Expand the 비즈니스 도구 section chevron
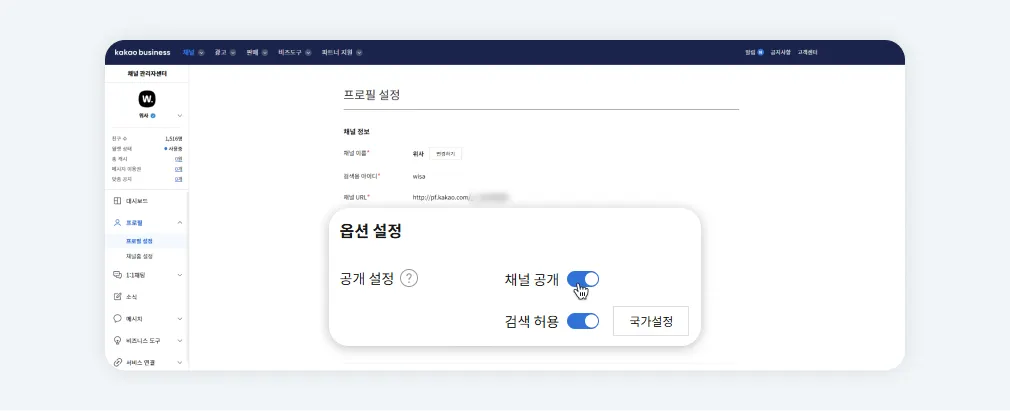Image resolution: width=1010 pixels, height=411 pixels. pyautogui.click(x=180, y=340)
